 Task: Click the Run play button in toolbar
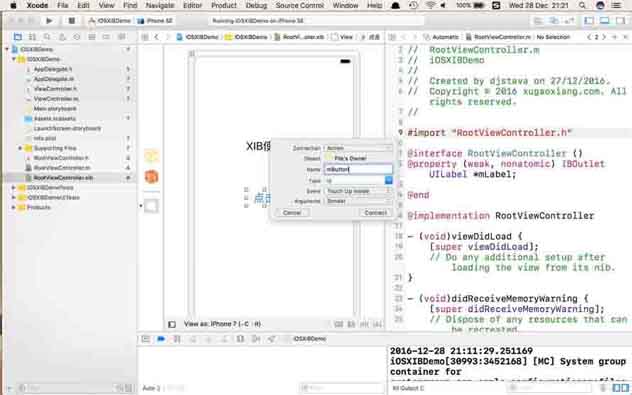(49, 21)
